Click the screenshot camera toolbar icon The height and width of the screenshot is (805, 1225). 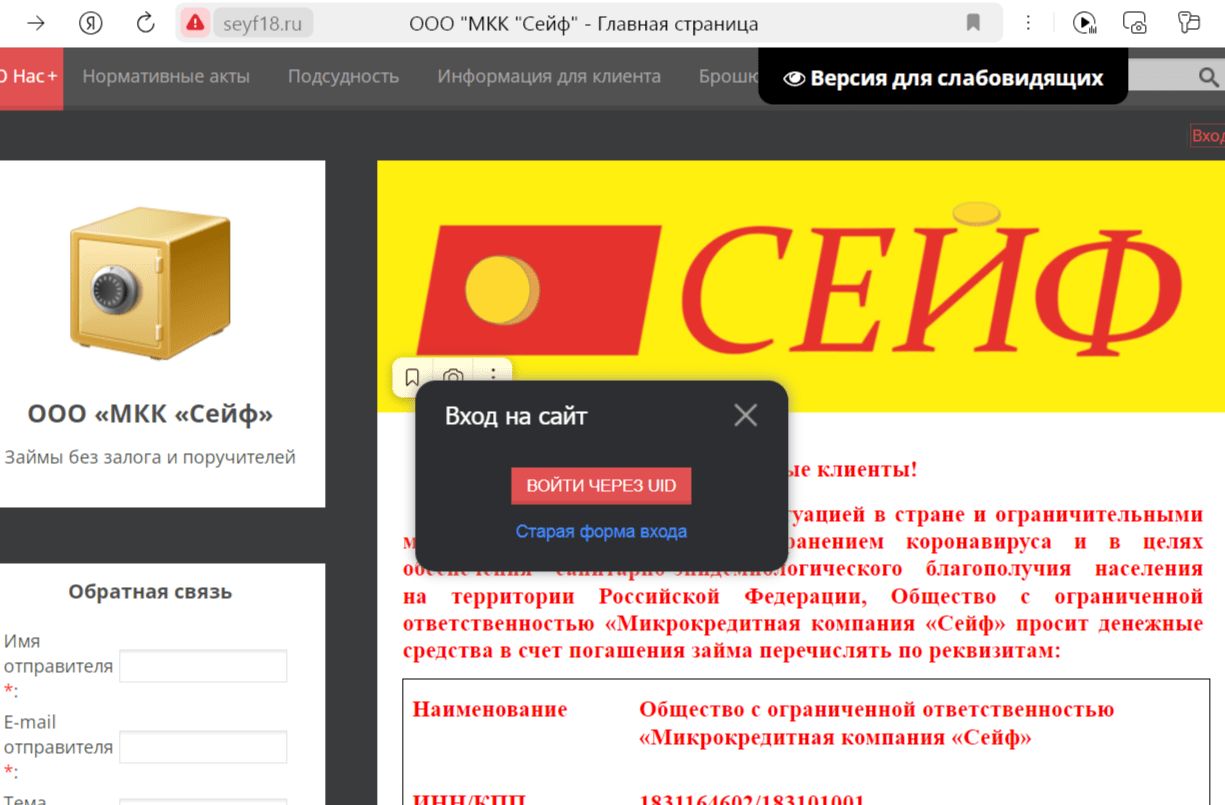[x=1135, y=23]
